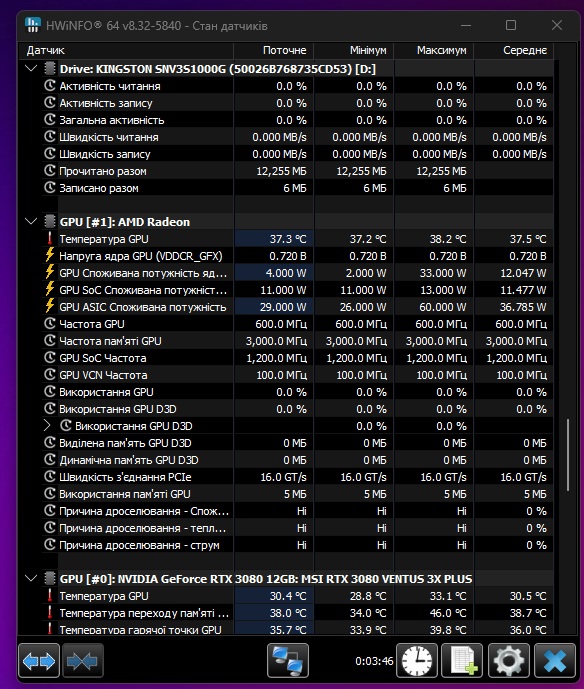The height and width of the screenshot is (689, 584).
Task: Click the clock icon next to Записано разом
Action: pos(50,188)
